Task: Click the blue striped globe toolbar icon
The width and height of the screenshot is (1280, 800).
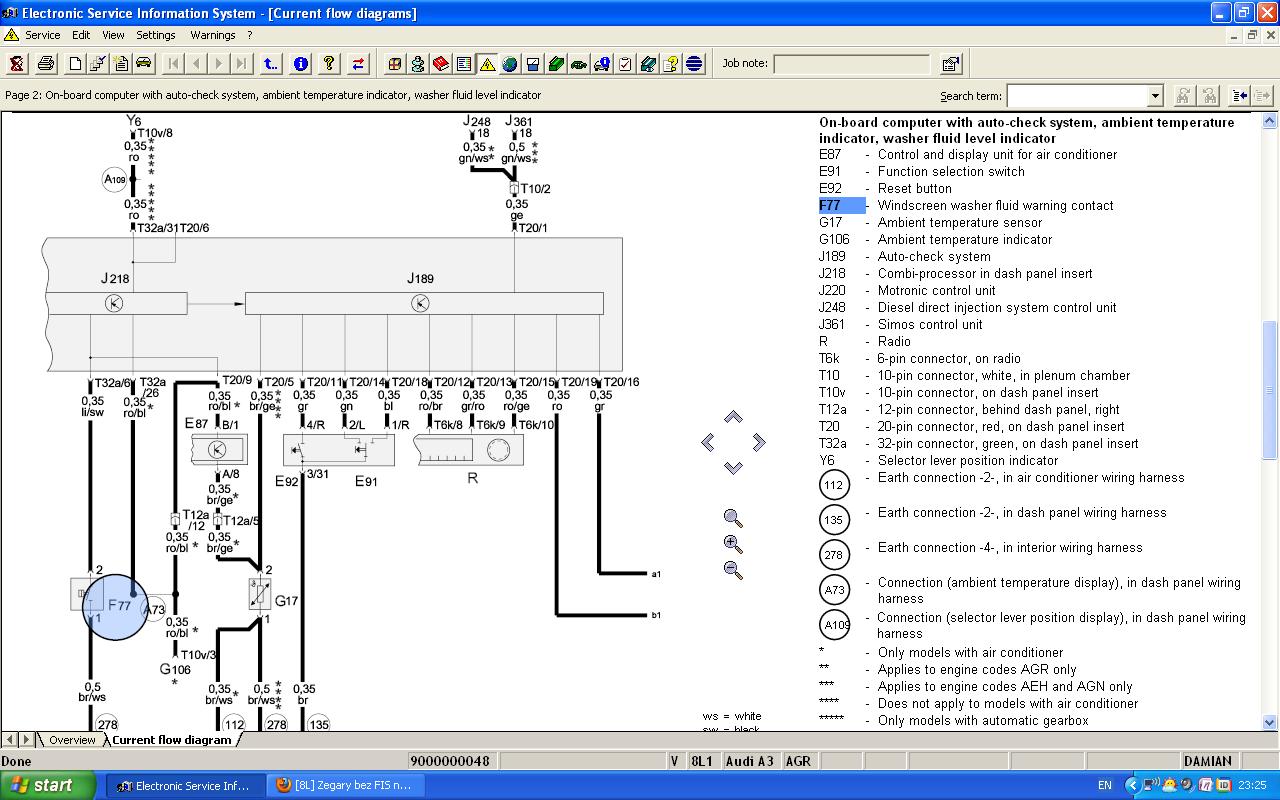Action: click(694, 64)
